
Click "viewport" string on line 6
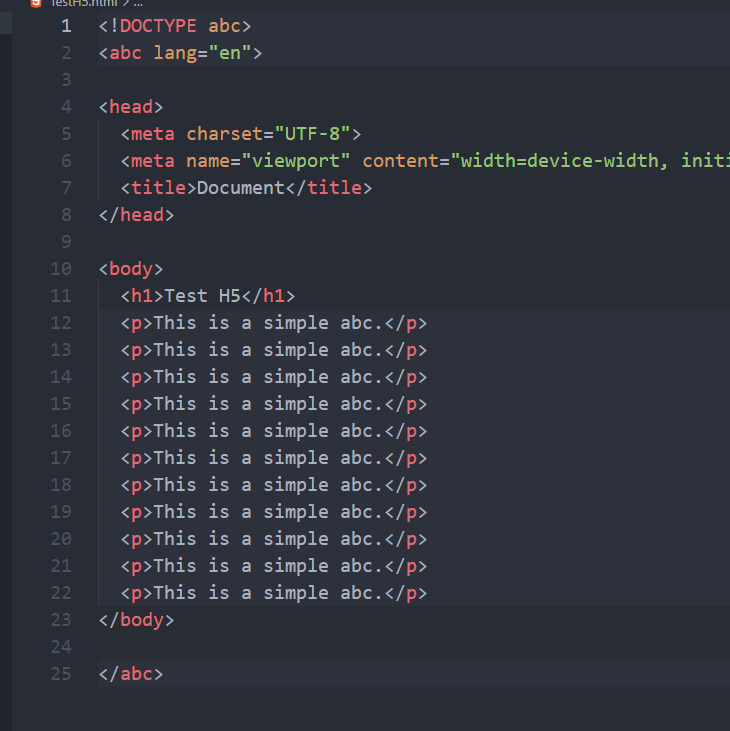click(x=296, y=161)
